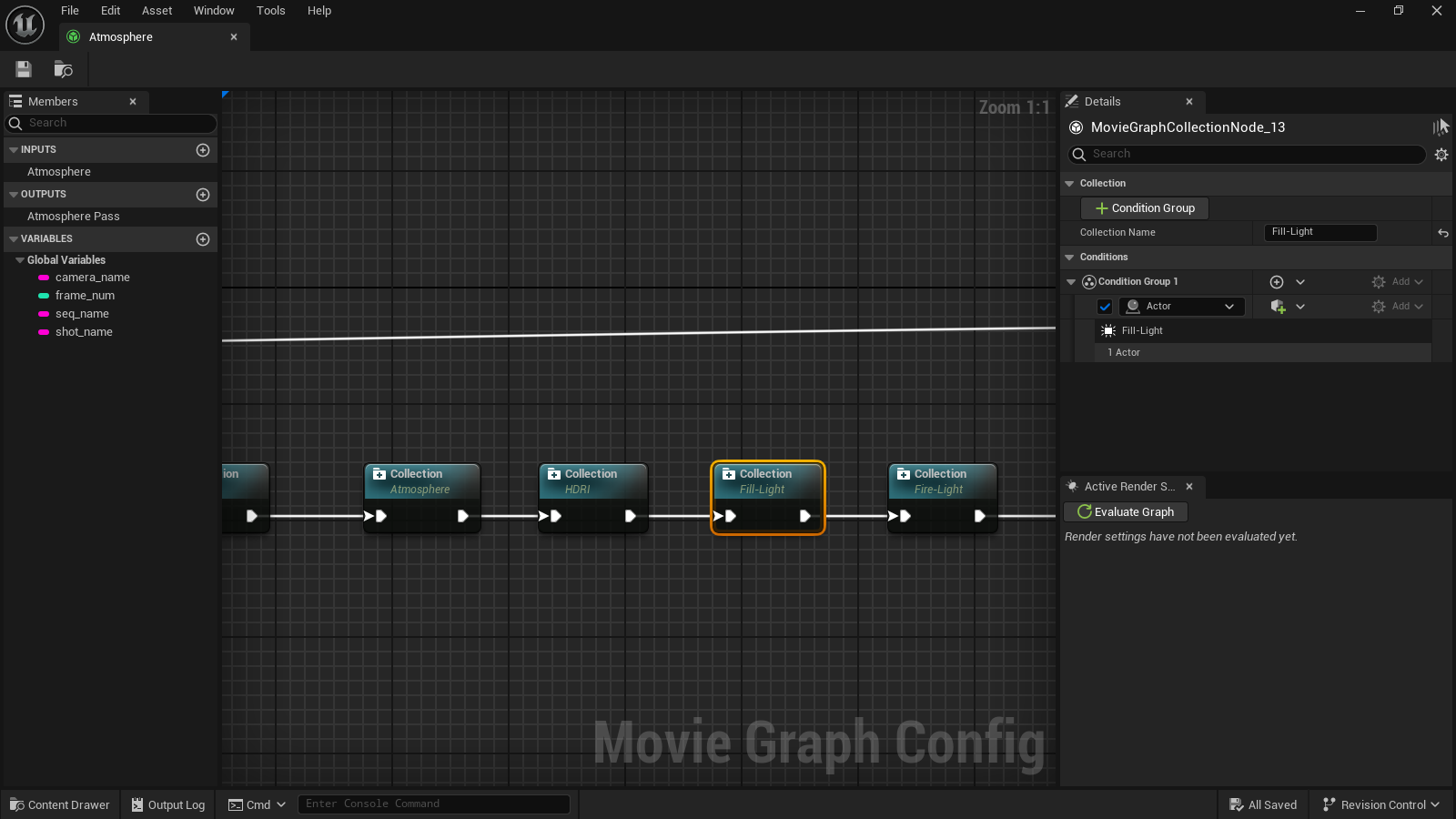Browse to asset in Content Browser icon
1456x819 pixels.
(x=63, y=69)
